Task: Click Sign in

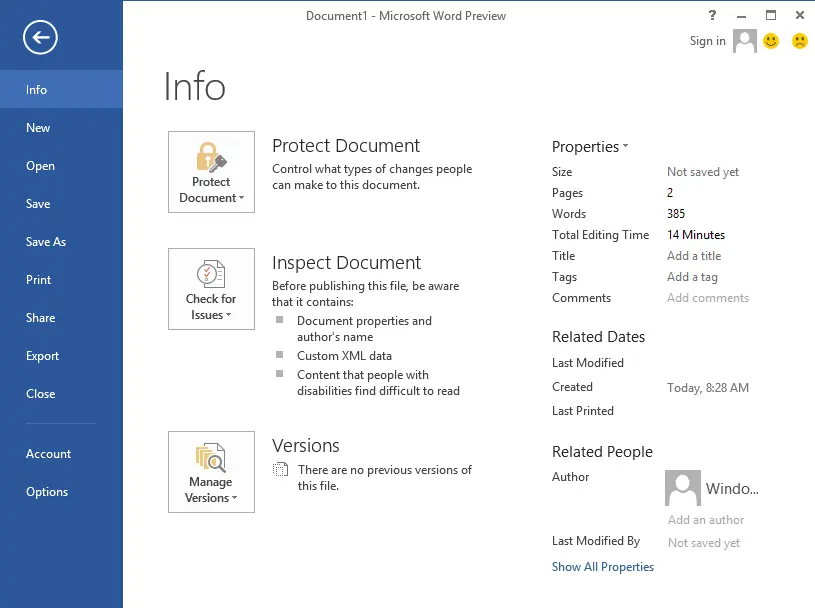Action: [x=709, y=41]
